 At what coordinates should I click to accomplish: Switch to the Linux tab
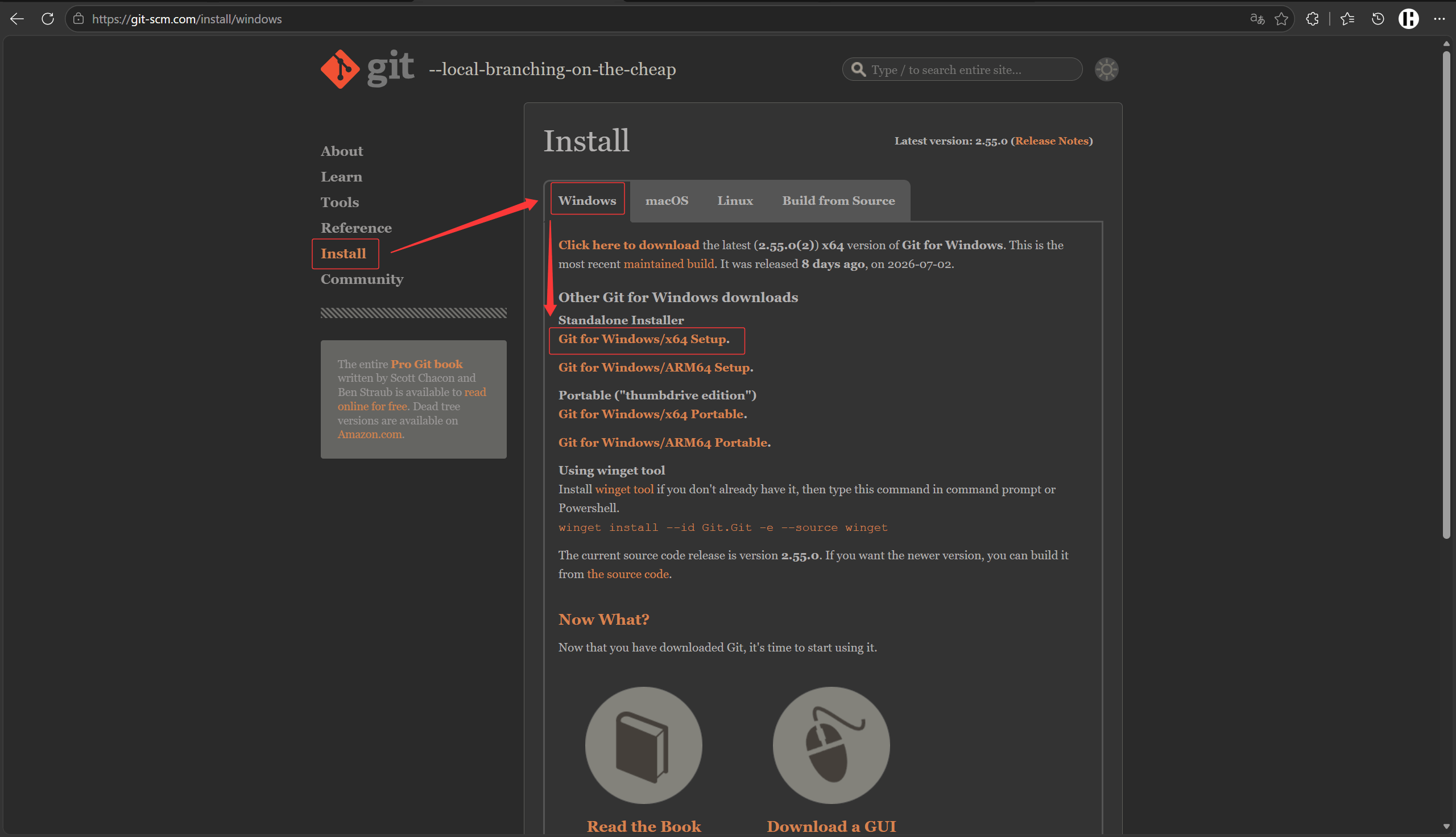[x=735, y=201]
